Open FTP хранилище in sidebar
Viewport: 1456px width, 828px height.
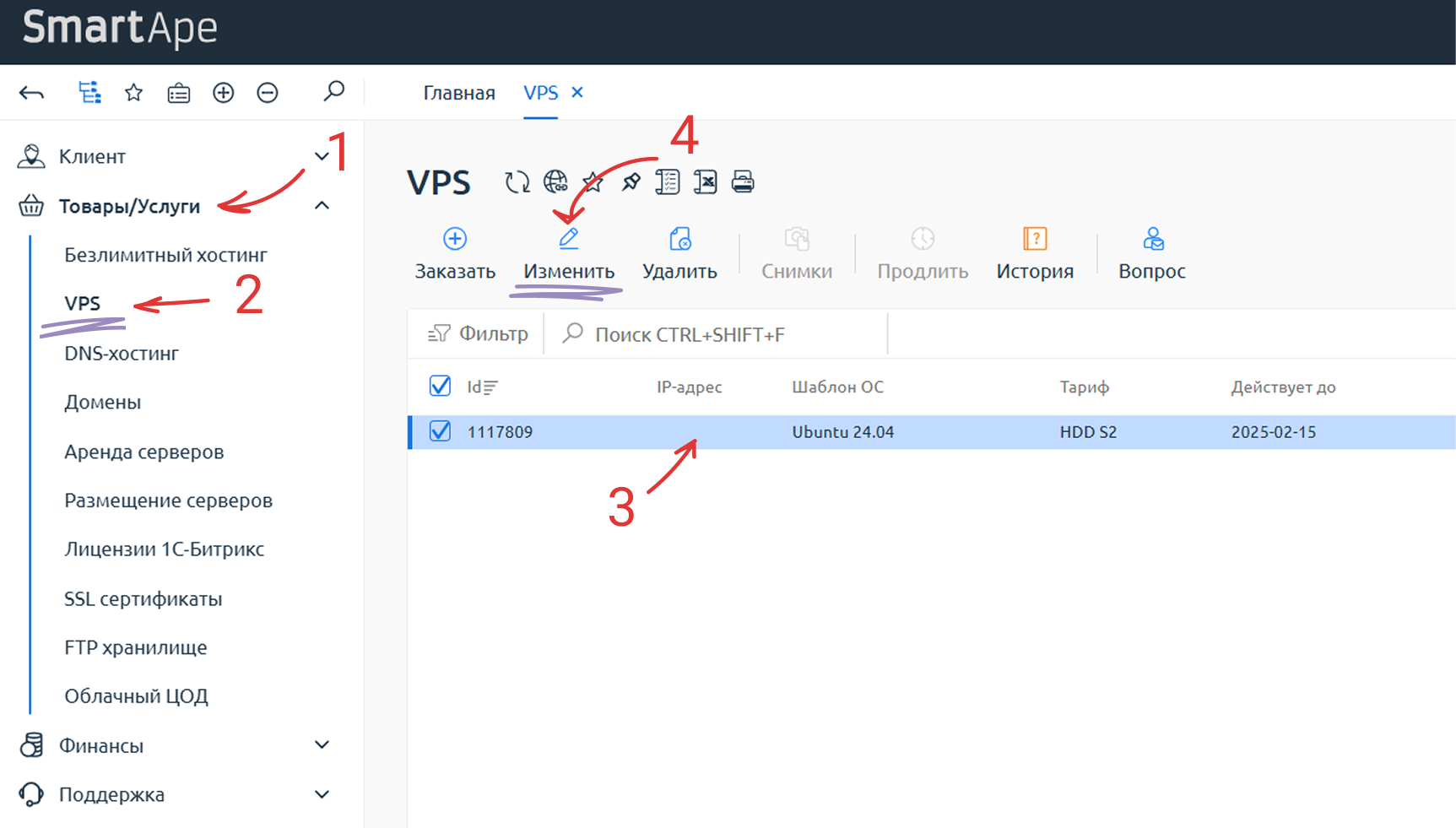[x=136, y=648]
